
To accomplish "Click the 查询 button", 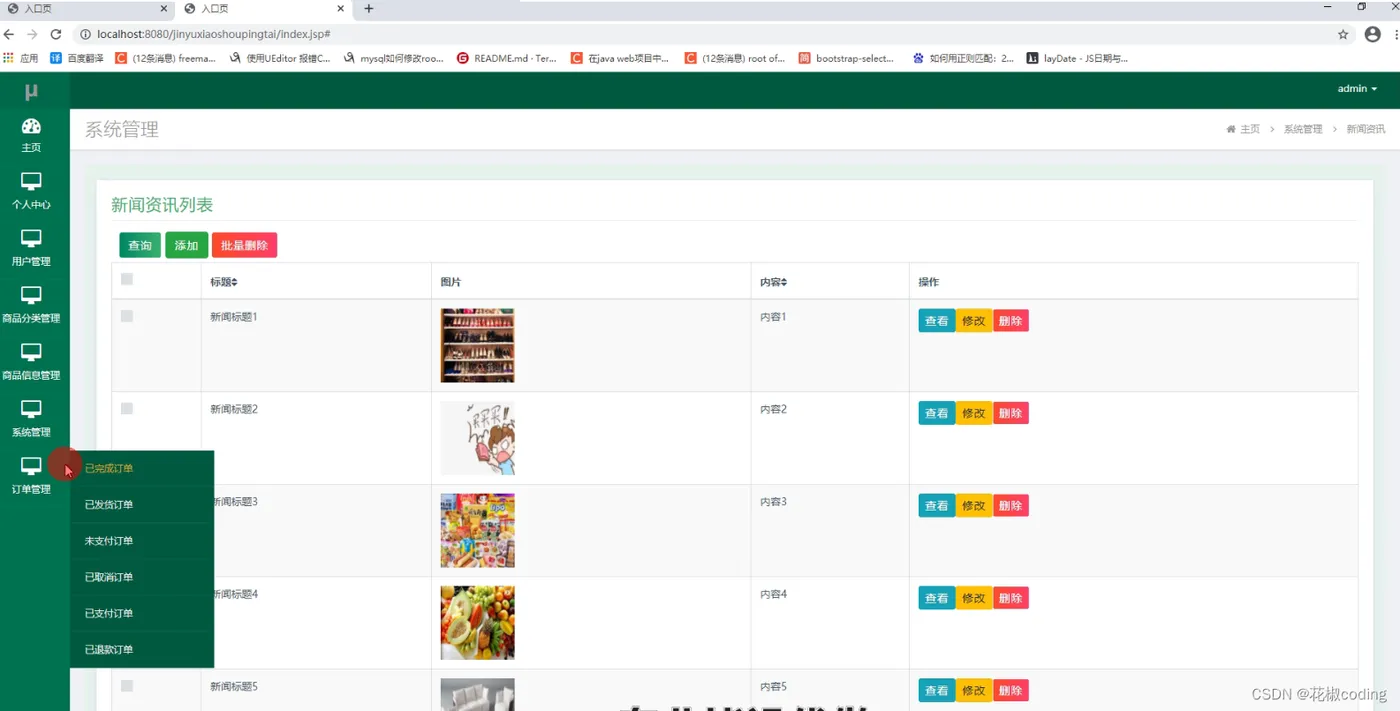I will point(140,245).
